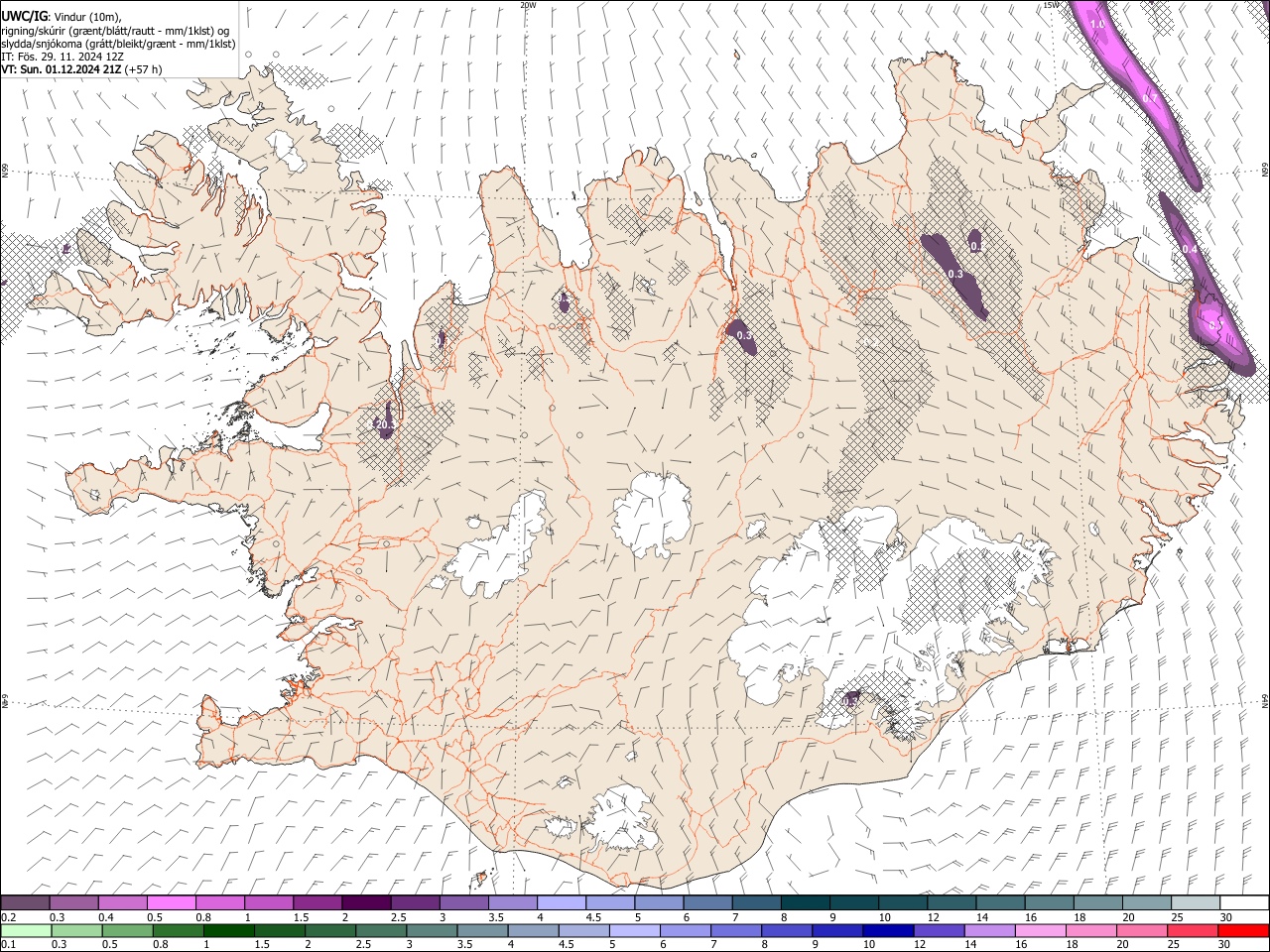Click the 1.0 value on the pink band
Viewport: 1270px width, 952px height.
[x=1097, y=23]
